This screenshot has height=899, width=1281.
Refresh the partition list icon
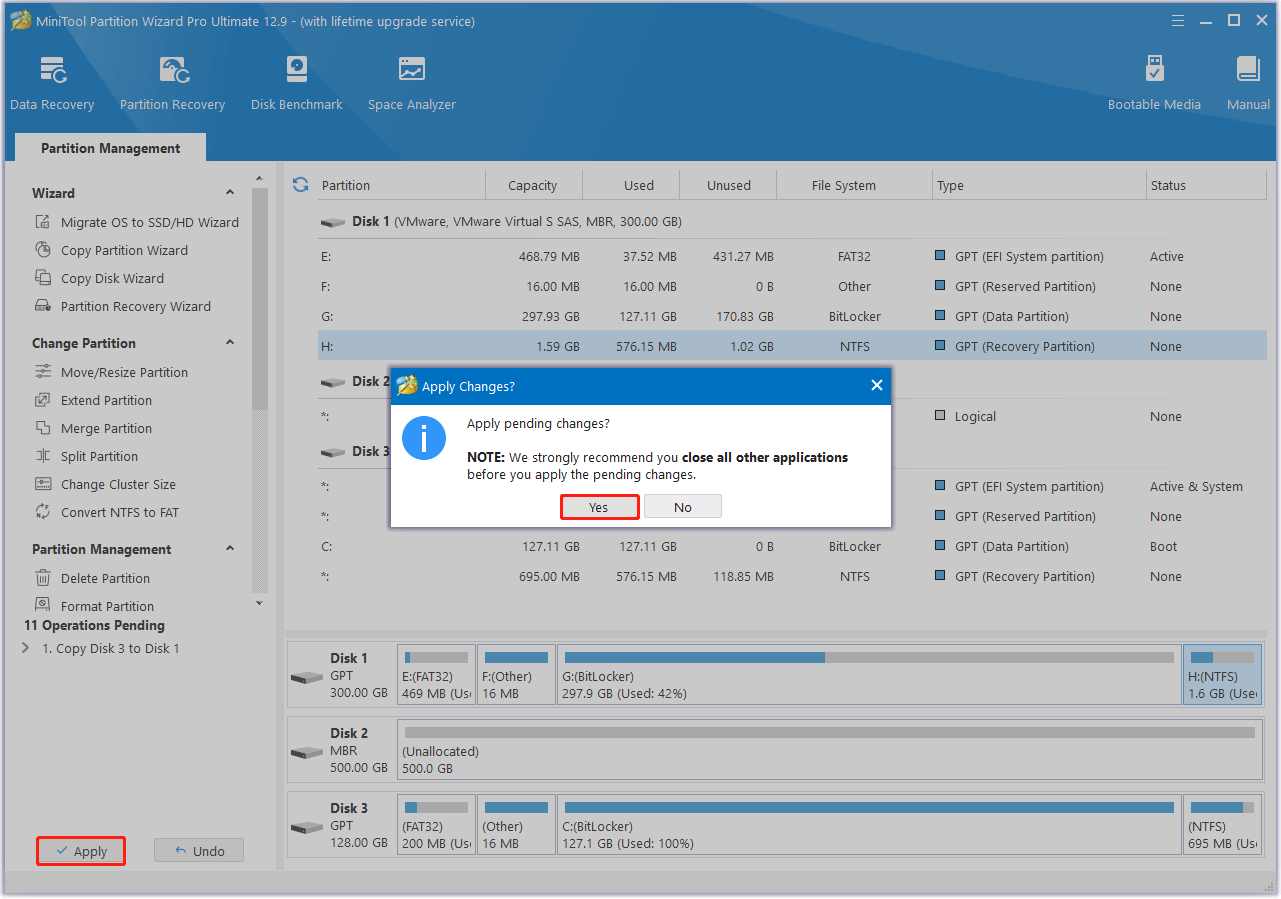[x=300, y=185]
